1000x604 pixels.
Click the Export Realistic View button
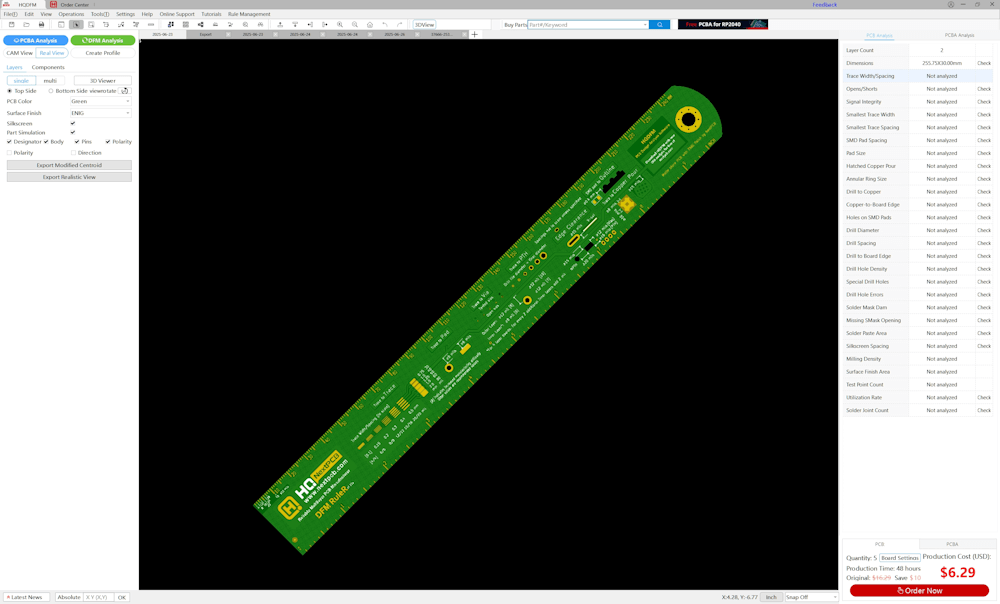pyautogui.click(x=69, y=177)
